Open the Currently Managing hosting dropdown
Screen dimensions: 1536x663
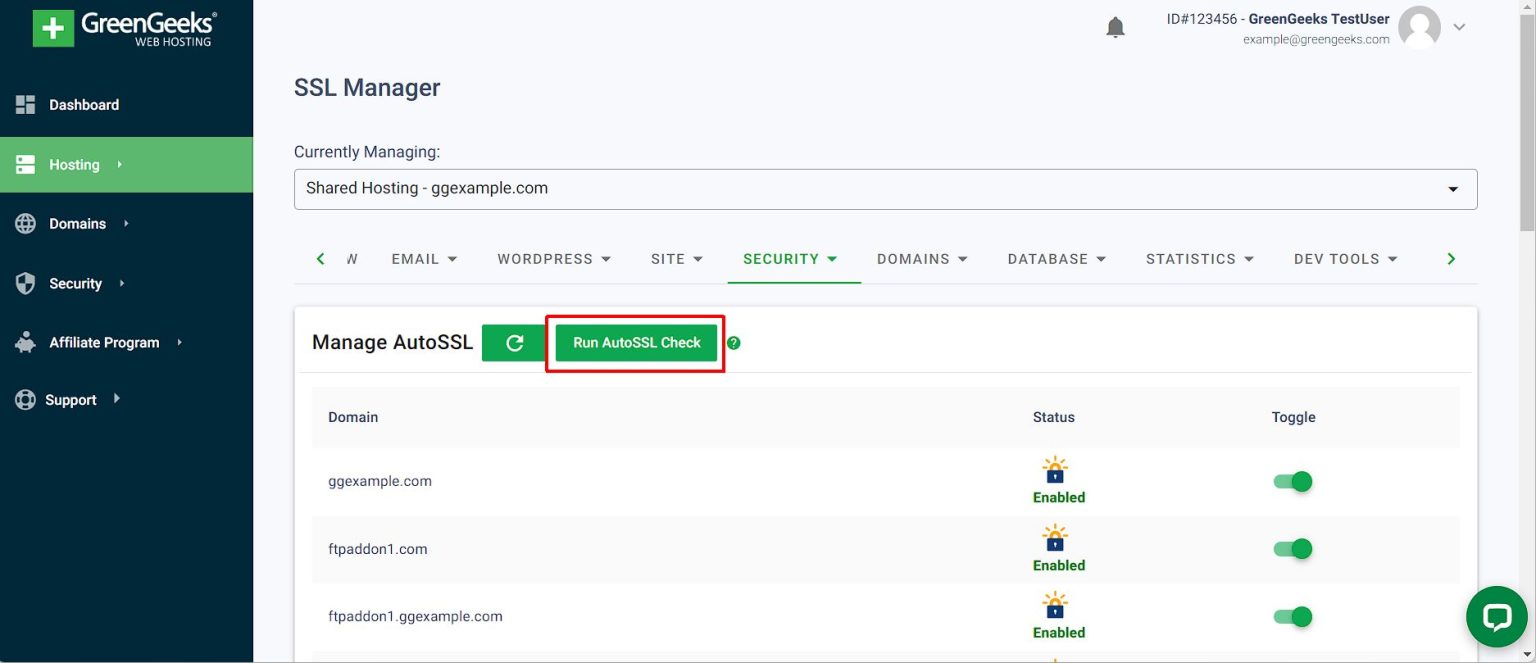pyautogui.click(x=1453, y=188)
